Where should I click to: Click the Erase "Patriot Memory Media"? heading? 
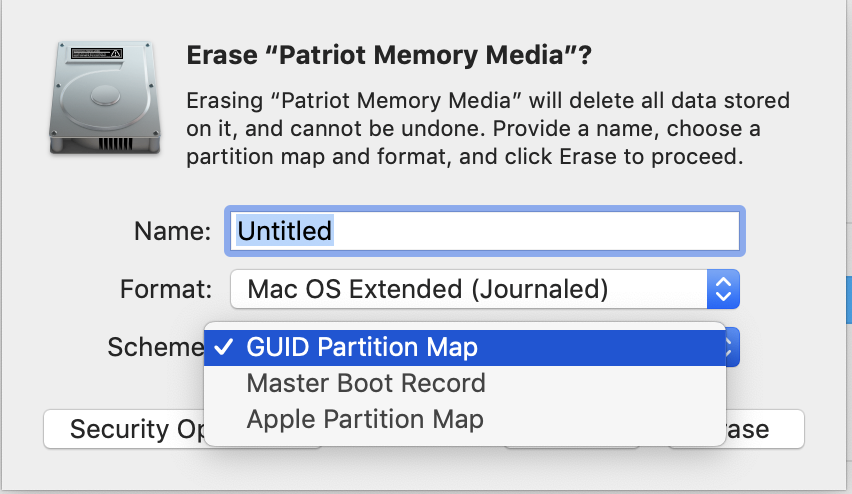click(389, 55)
